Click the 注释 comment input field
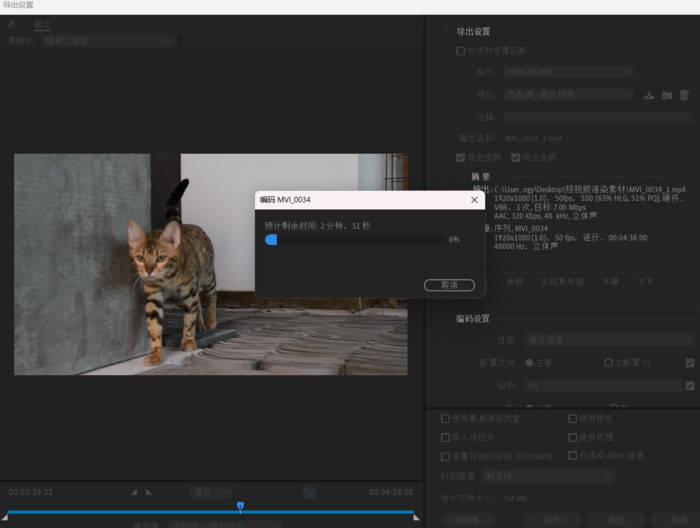Screen dimensions: 700x528 pyautogui.click(x=598, y=117)
